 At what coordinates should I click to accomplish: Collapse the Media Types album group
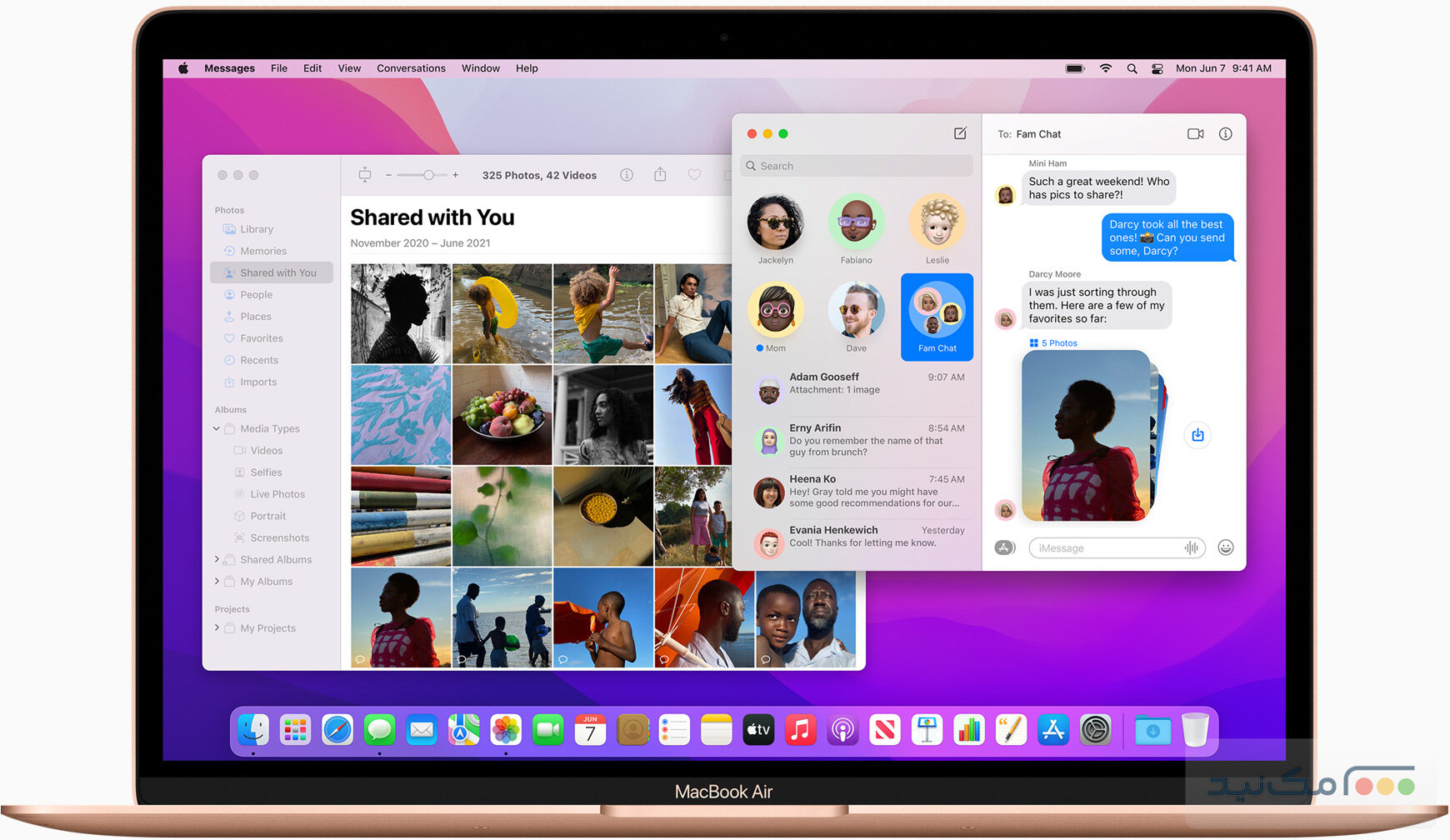(x=216, y=428)
